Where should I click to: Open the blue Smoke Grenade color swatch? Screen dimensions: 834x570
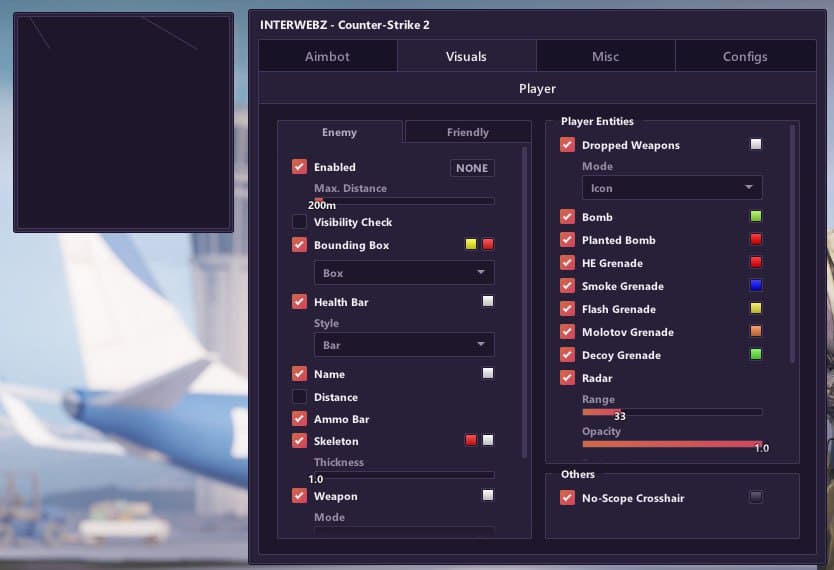click(x=756, y=286)
